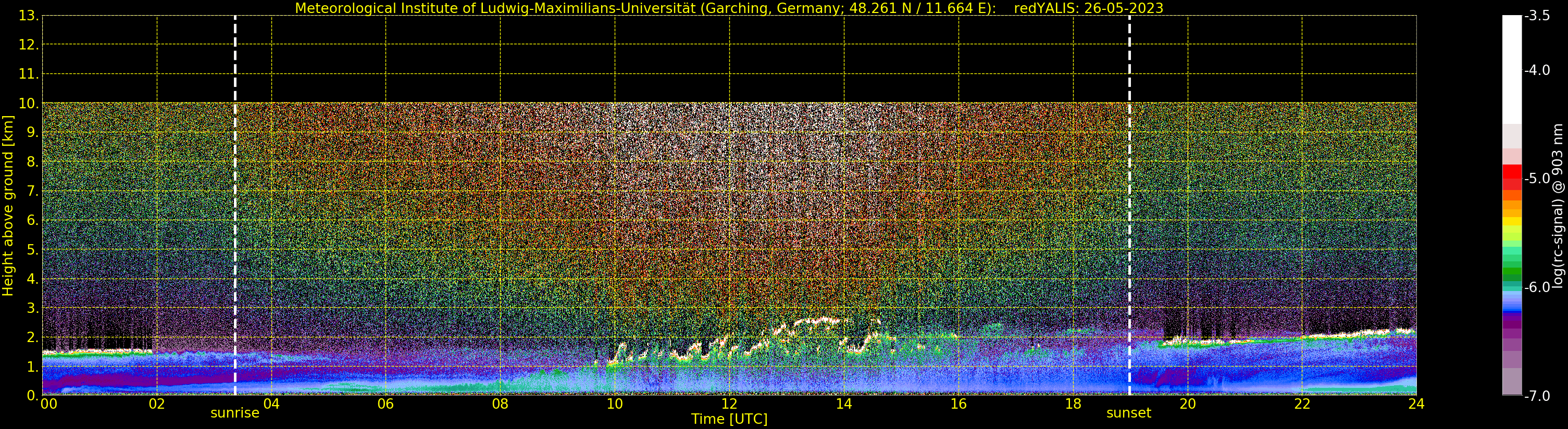This screenshot has width=1568, height=429.
Task: Click the height axis tick label 13
Action: 28,16
